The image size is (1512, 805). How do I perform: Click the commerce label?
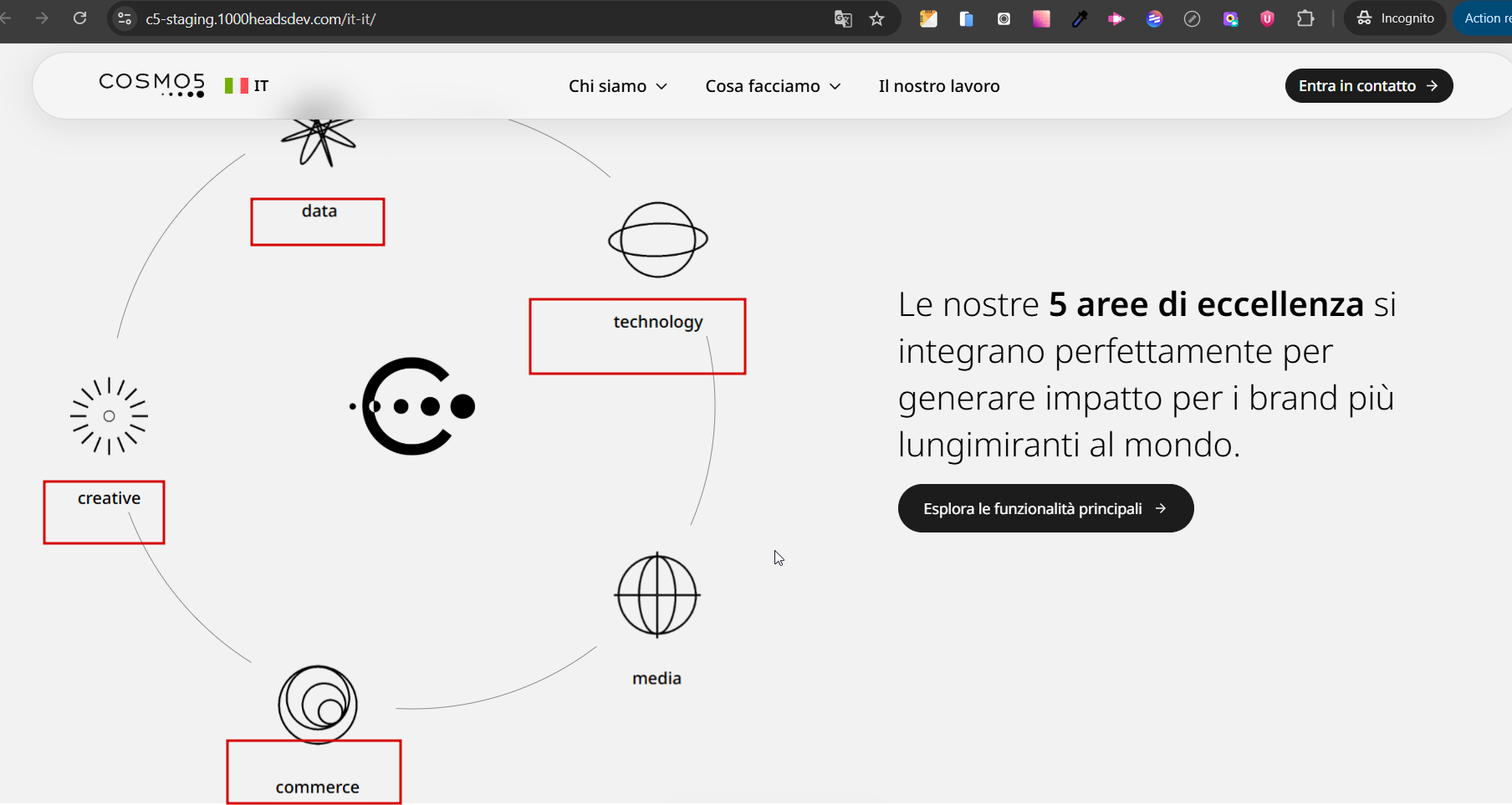(x=318, y=787)
